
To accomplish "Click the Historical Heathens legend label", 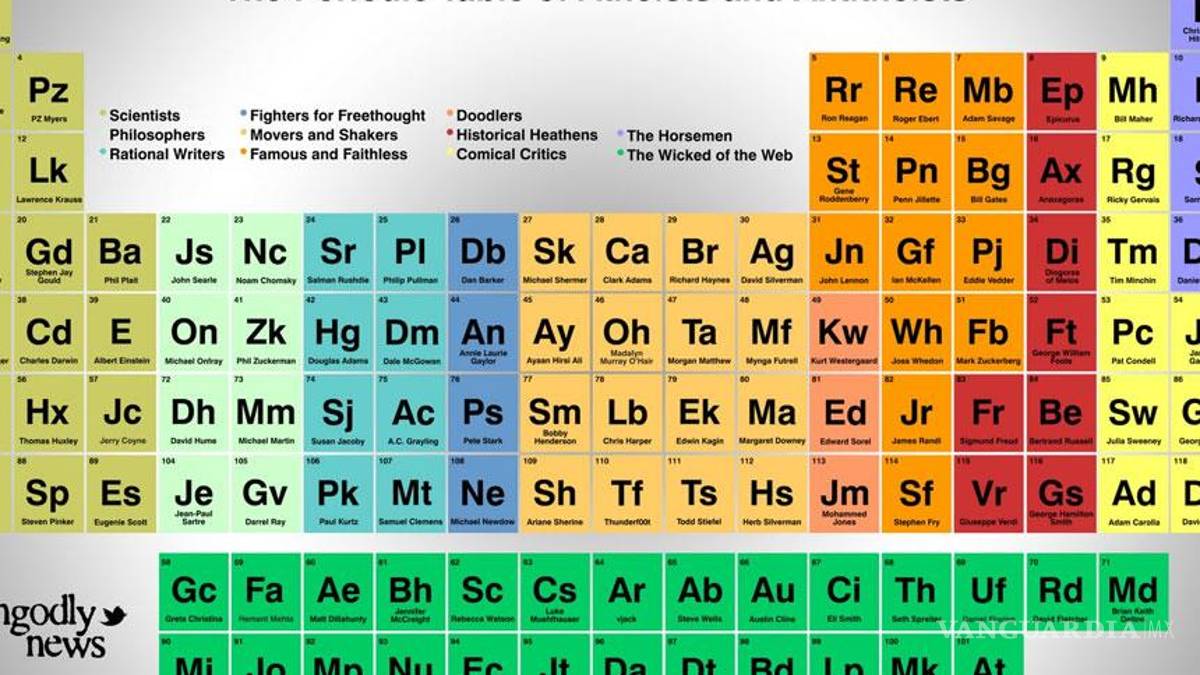I will tap(526, 135).
